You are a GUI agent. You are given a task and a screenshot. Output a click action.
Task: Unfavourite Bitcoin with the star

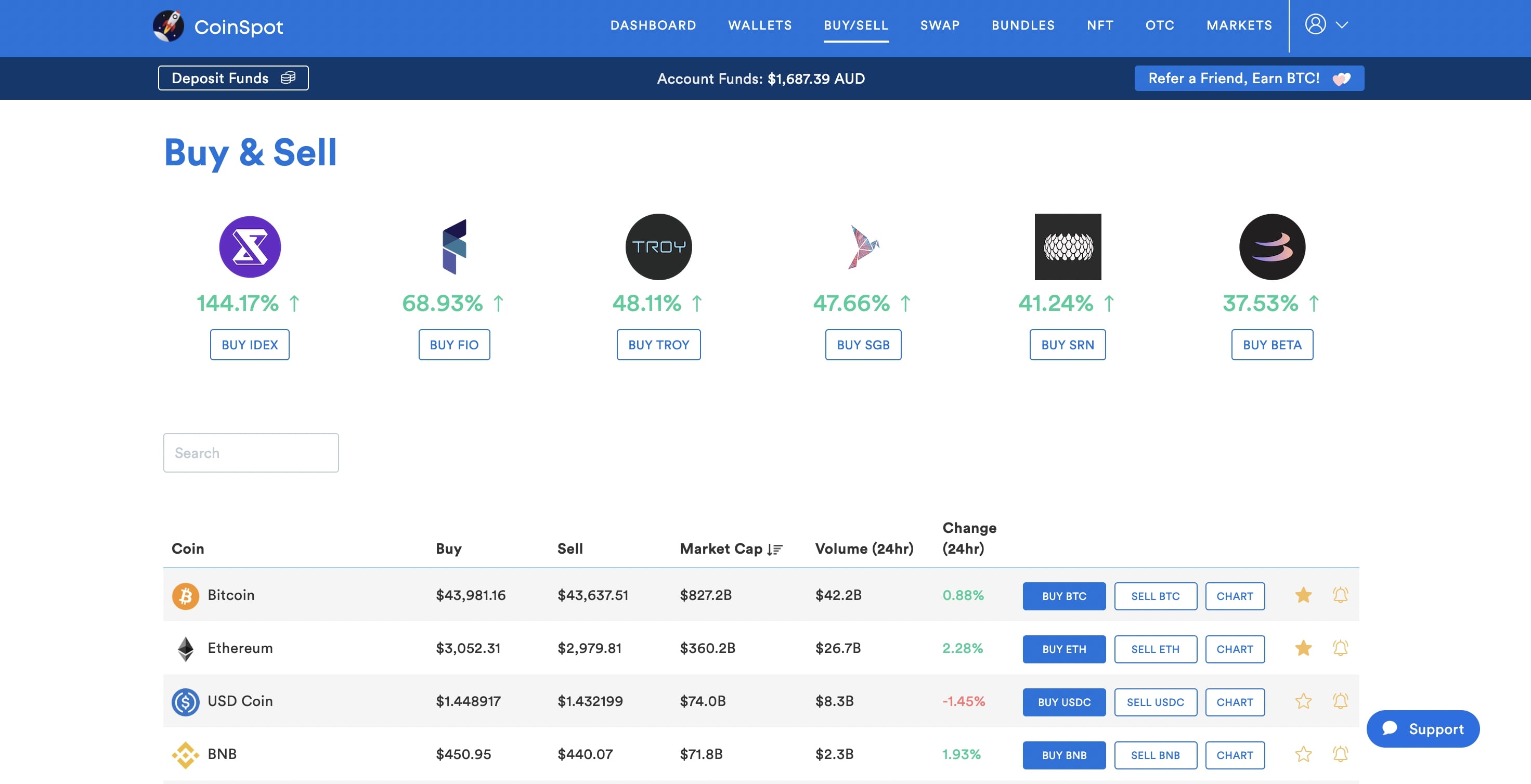click(1303, 595)
